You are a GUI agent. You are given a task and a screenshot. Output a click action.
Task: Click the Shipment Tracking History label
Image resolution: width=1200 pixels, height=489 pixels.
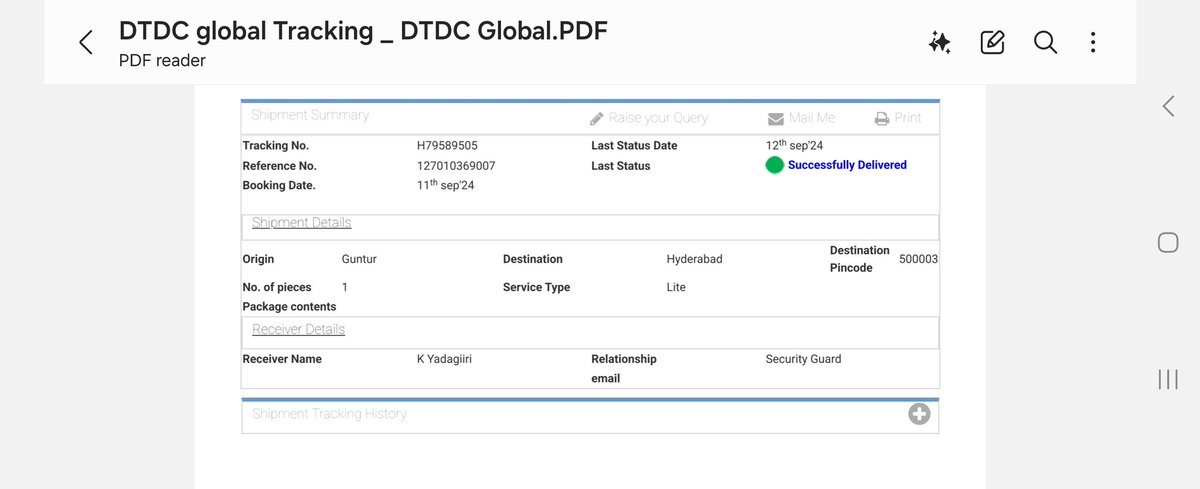(329, 413)
